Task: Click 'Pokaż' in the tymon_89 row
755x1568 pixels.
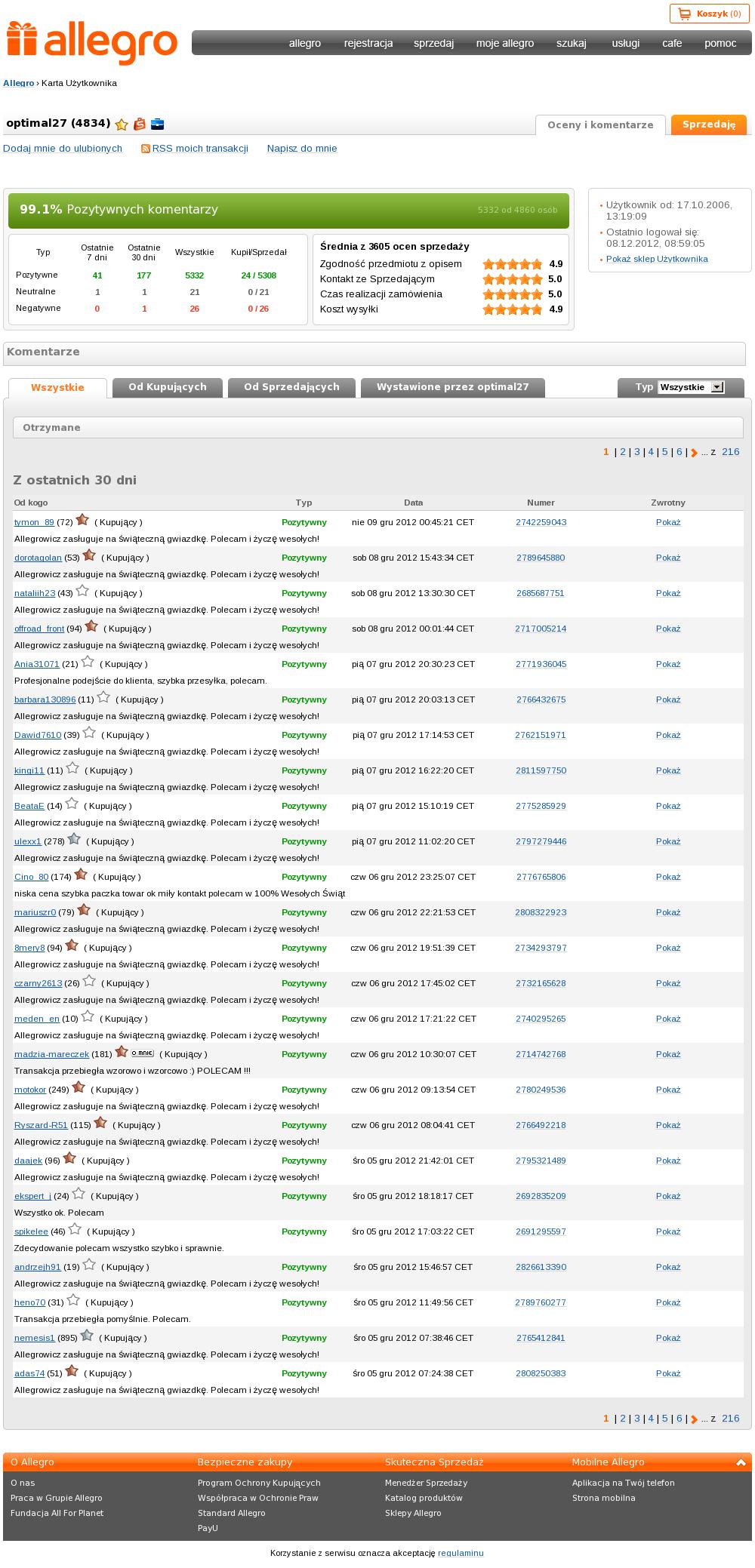Action: pos(668,522)
